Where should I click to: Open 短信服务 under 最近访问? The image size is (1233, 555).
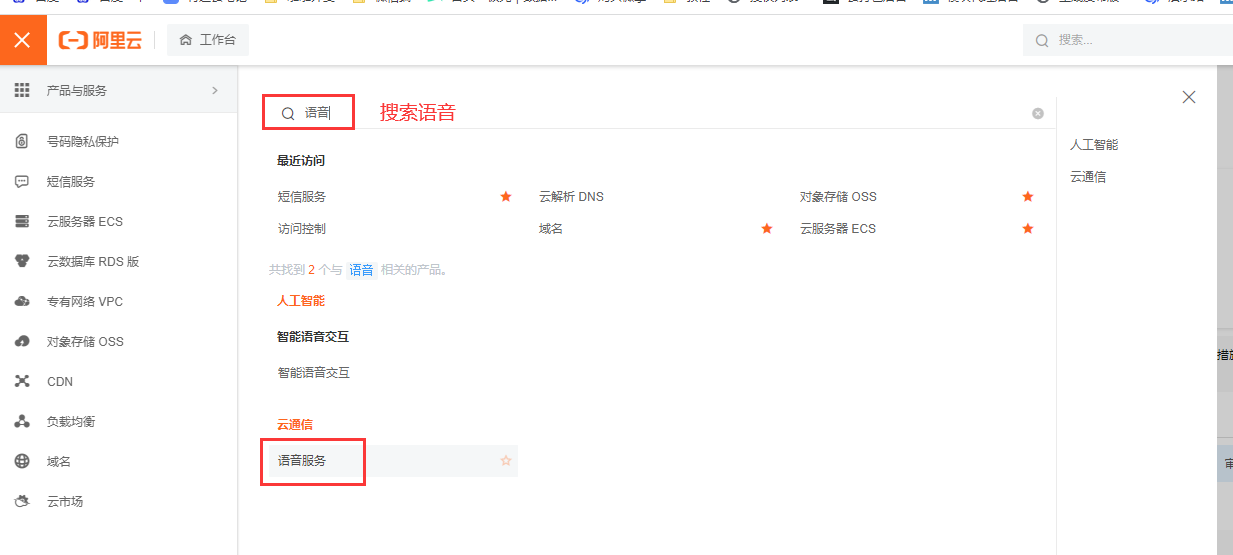coord(302,197)
